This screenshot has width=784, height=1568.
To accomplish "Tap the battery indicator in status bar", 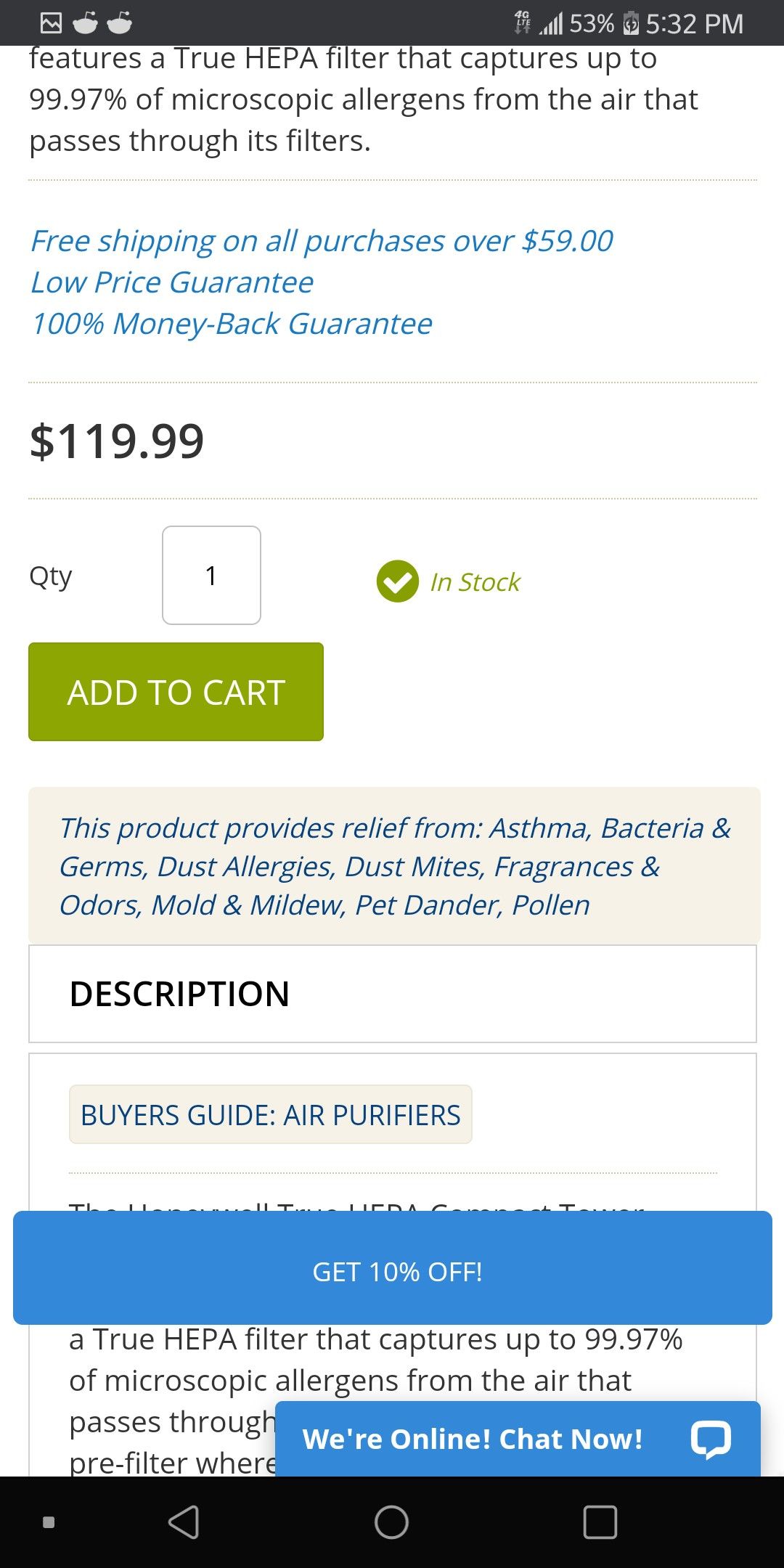I will [631, 24].
